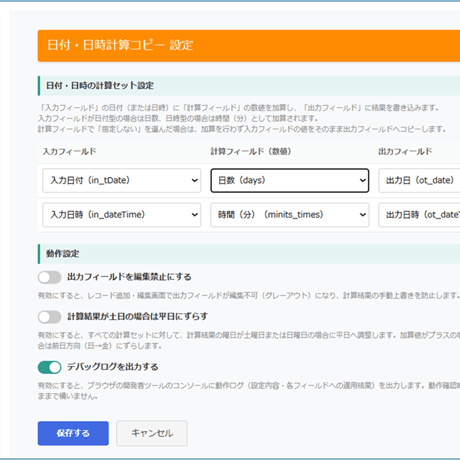Click the 出力フィールド column header
Image resolution: width=460 pixels, height=460 pixels.
tap(405, 152)
